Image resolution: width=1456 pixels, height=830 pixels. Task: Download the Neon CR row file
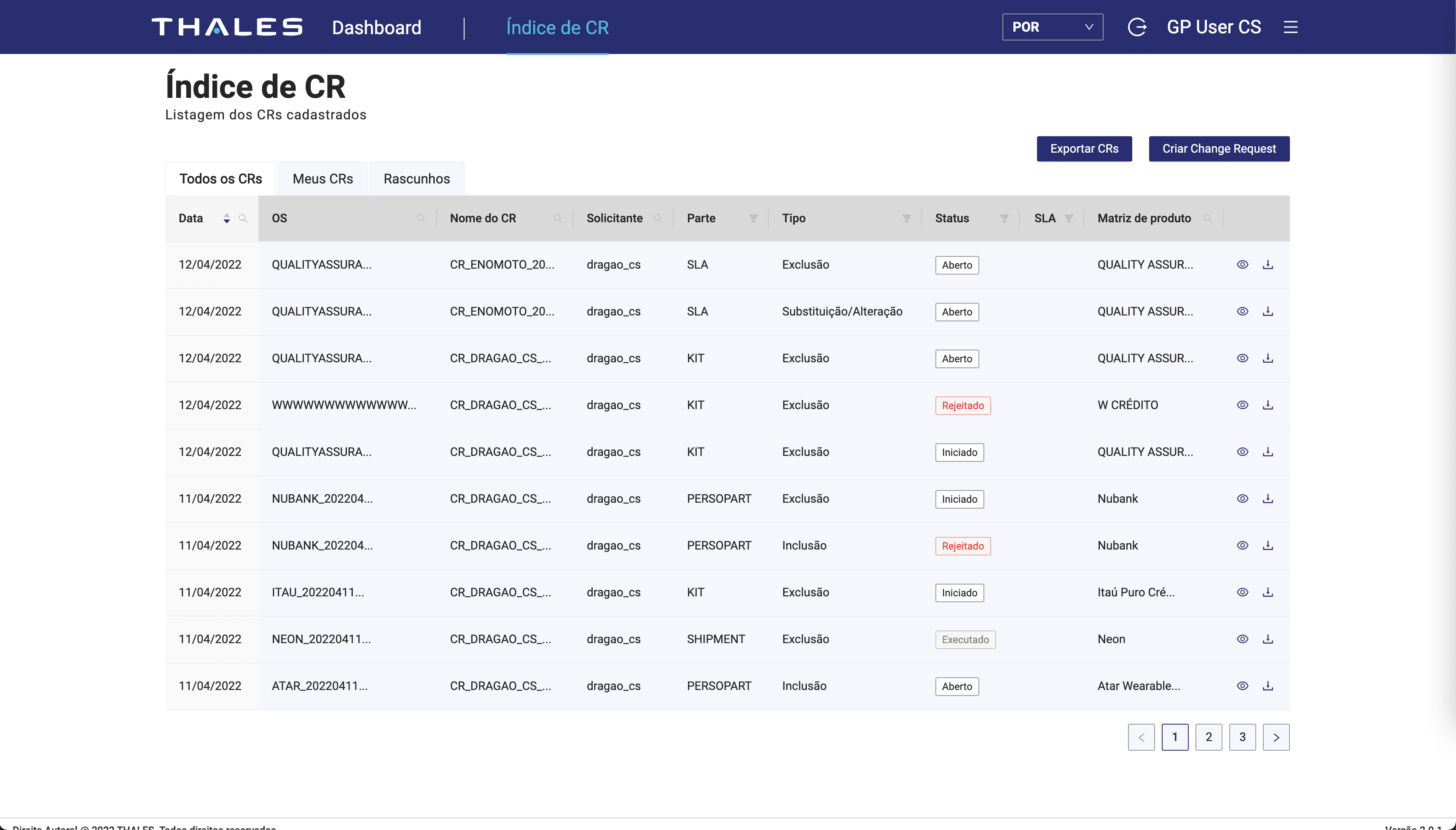1268,639
